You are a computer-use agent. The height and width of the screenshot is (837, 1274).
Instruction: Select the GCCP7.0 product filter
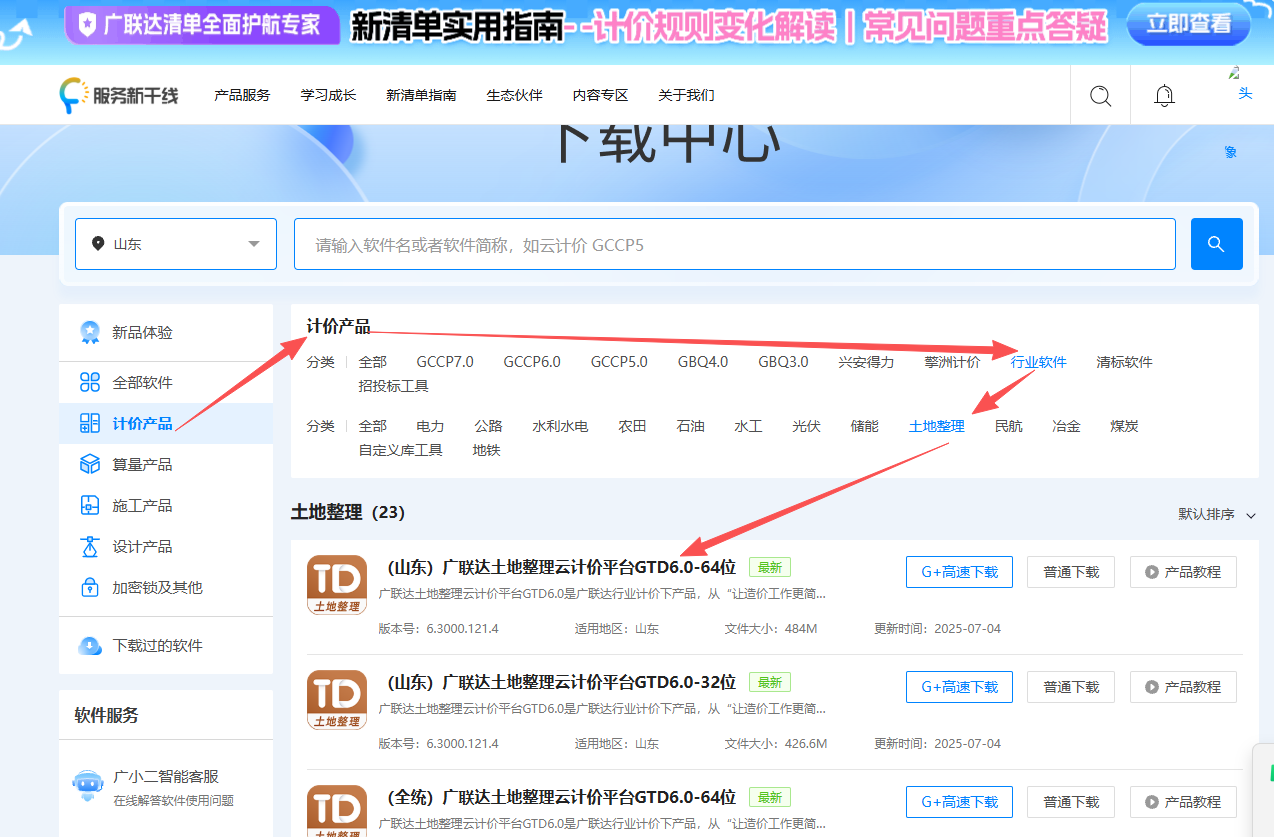445,362
